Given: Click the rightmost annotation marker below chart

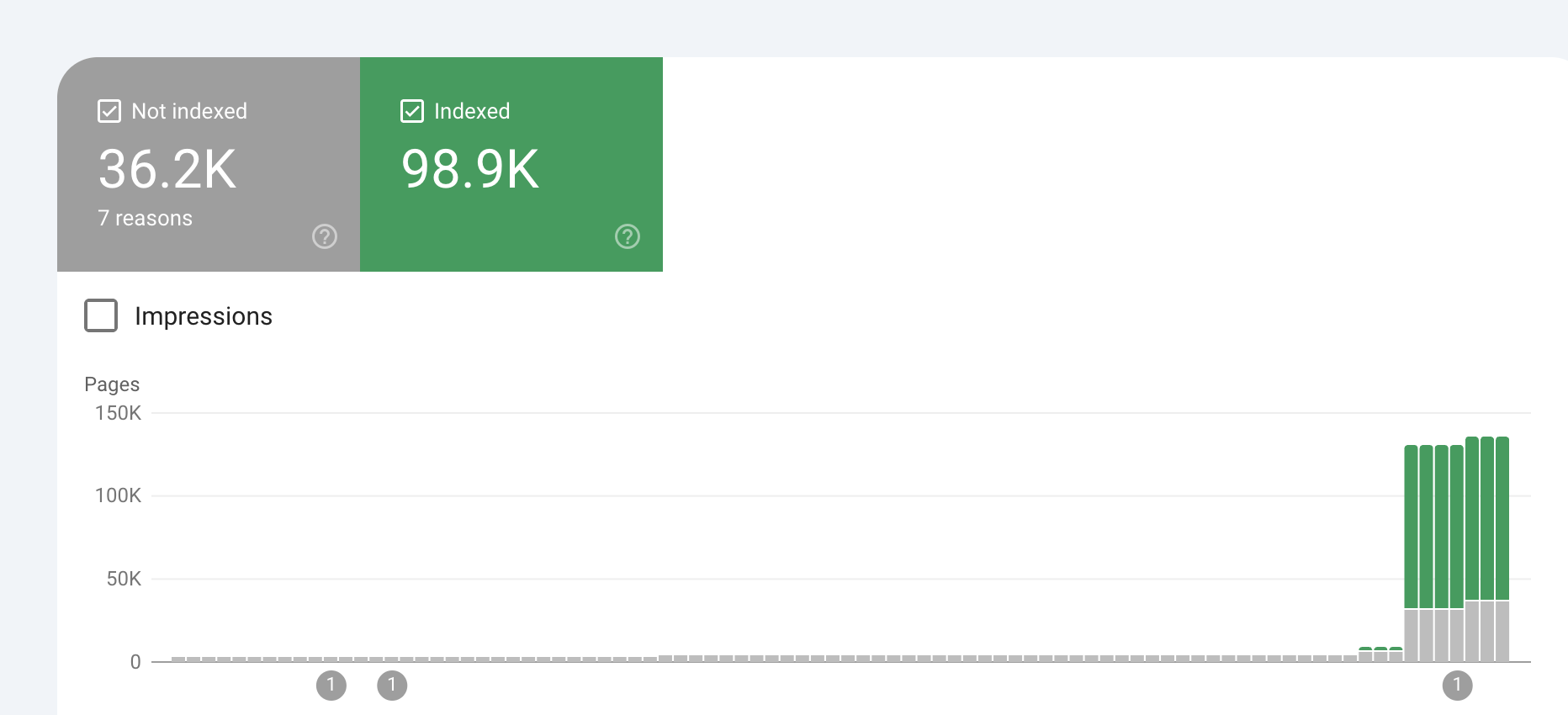Looking at the screenshot, I should point(1458,685).
